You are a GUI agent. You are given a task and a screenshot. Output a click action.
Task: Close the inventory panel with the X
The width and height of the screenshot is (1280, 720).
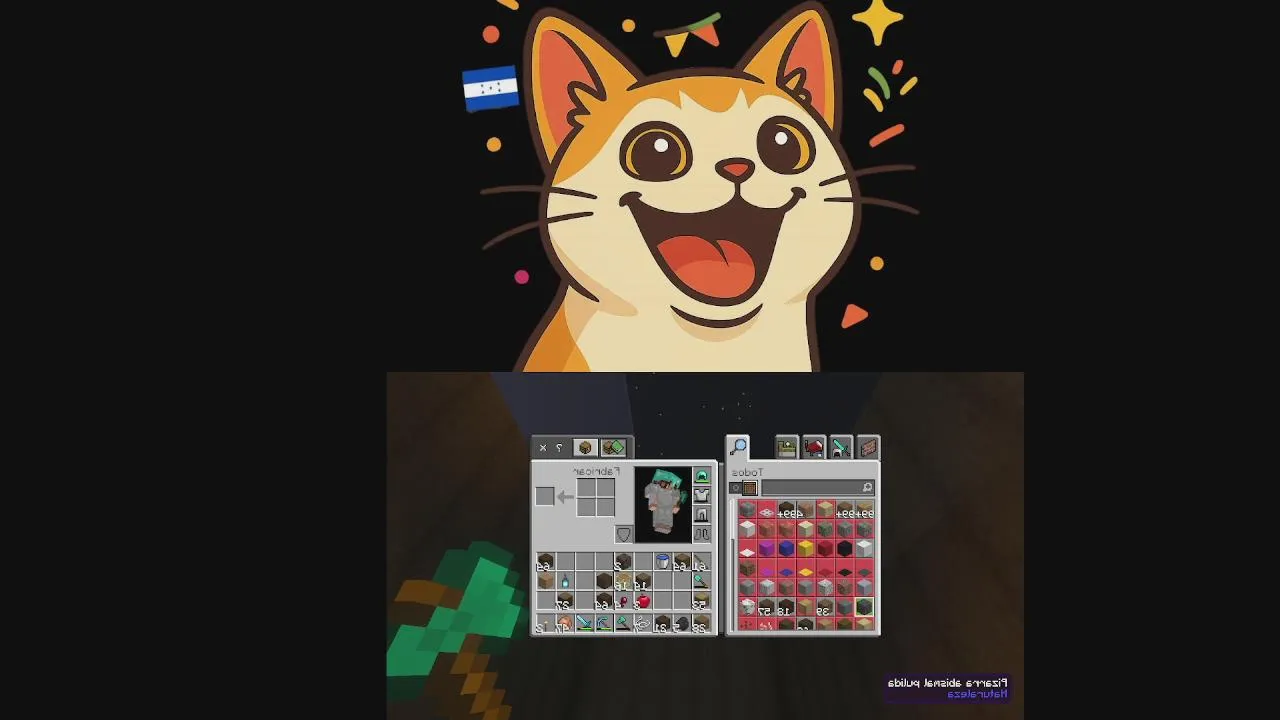[543, 448]
